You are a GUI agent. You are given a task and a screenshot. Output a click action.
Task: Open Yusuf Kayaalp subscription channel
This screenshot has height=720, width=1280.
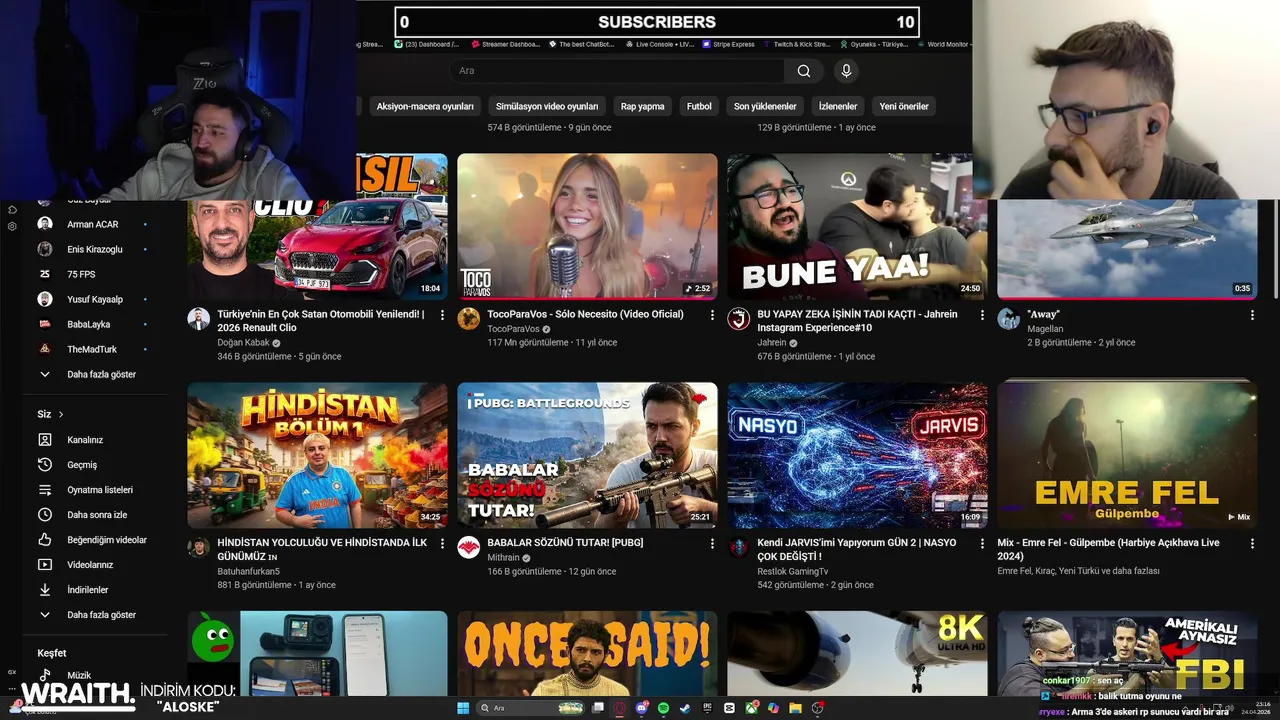[x=94, y=299]
